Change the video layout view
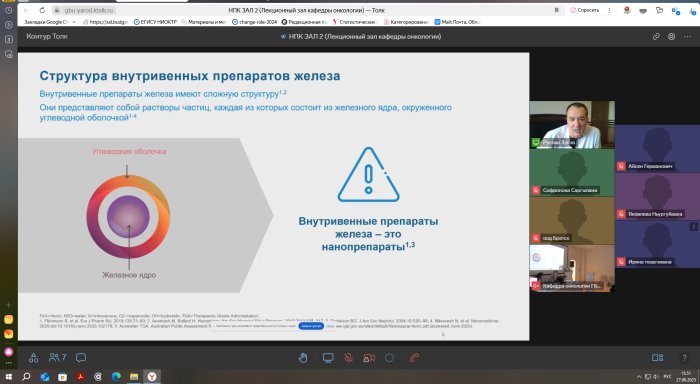The width and height of the screenshot is (700, 384). coord(658,358)
